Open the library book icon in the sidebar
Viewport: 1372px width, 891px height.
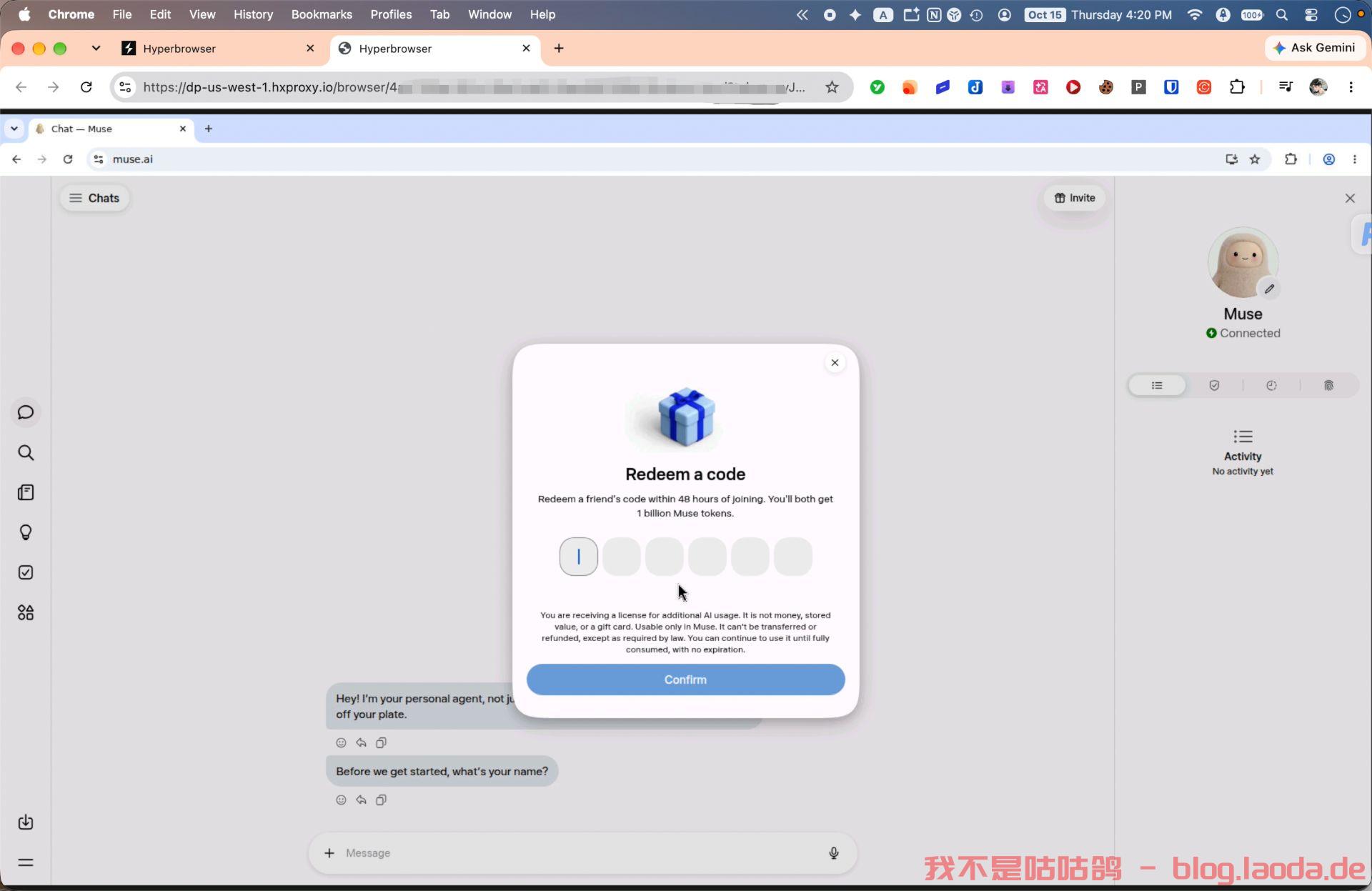[x=26, y=492]
